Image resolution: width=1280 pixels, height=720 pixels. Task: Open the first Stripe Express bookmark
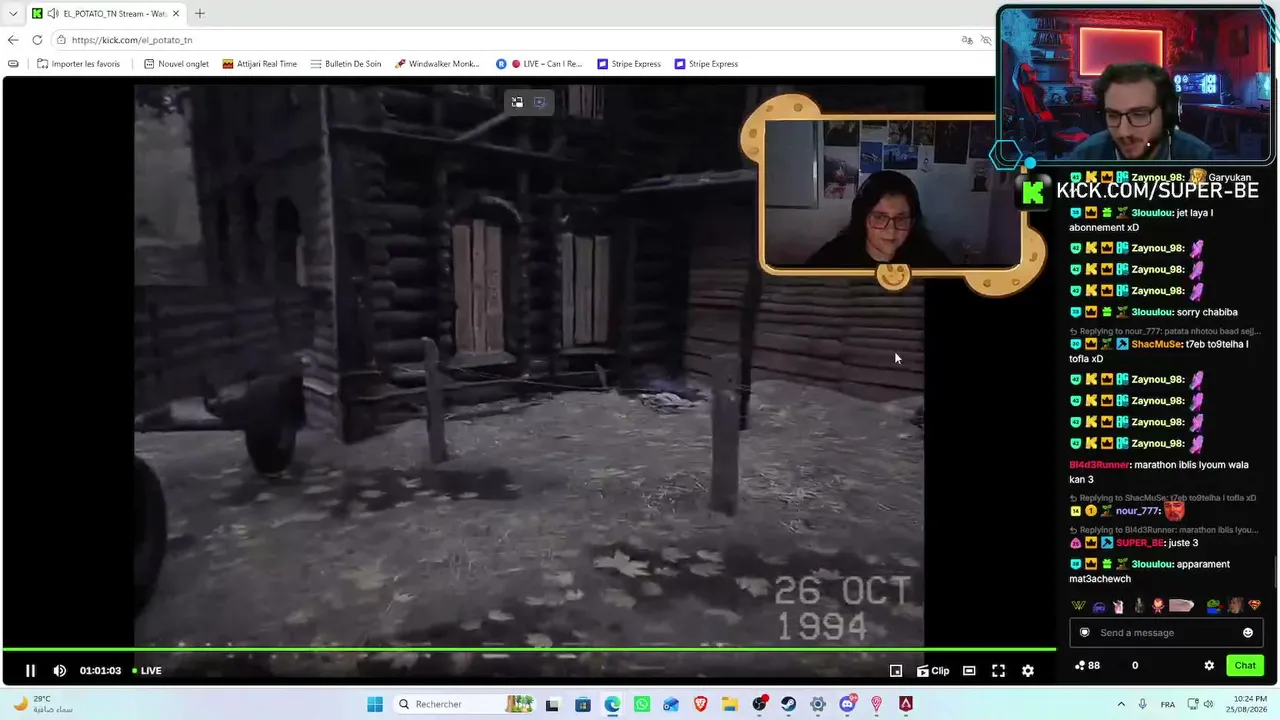[x=629, y=64]
